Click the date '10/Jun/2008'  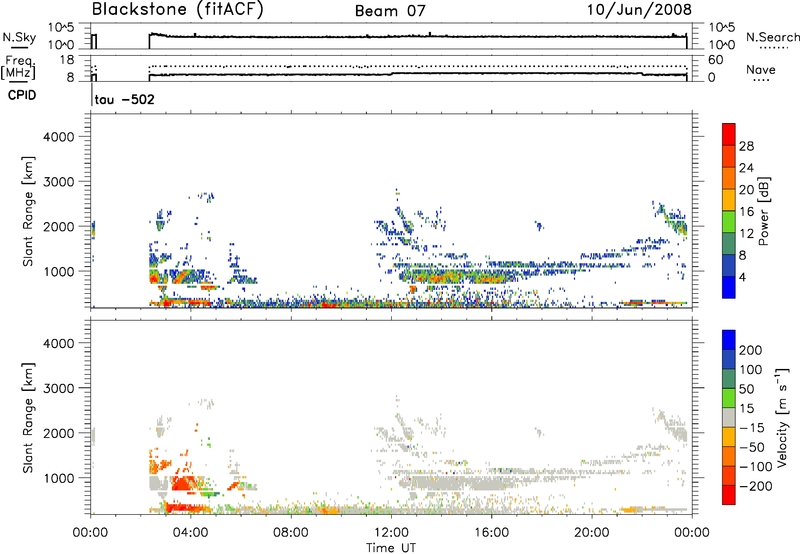tap(639, 10)
